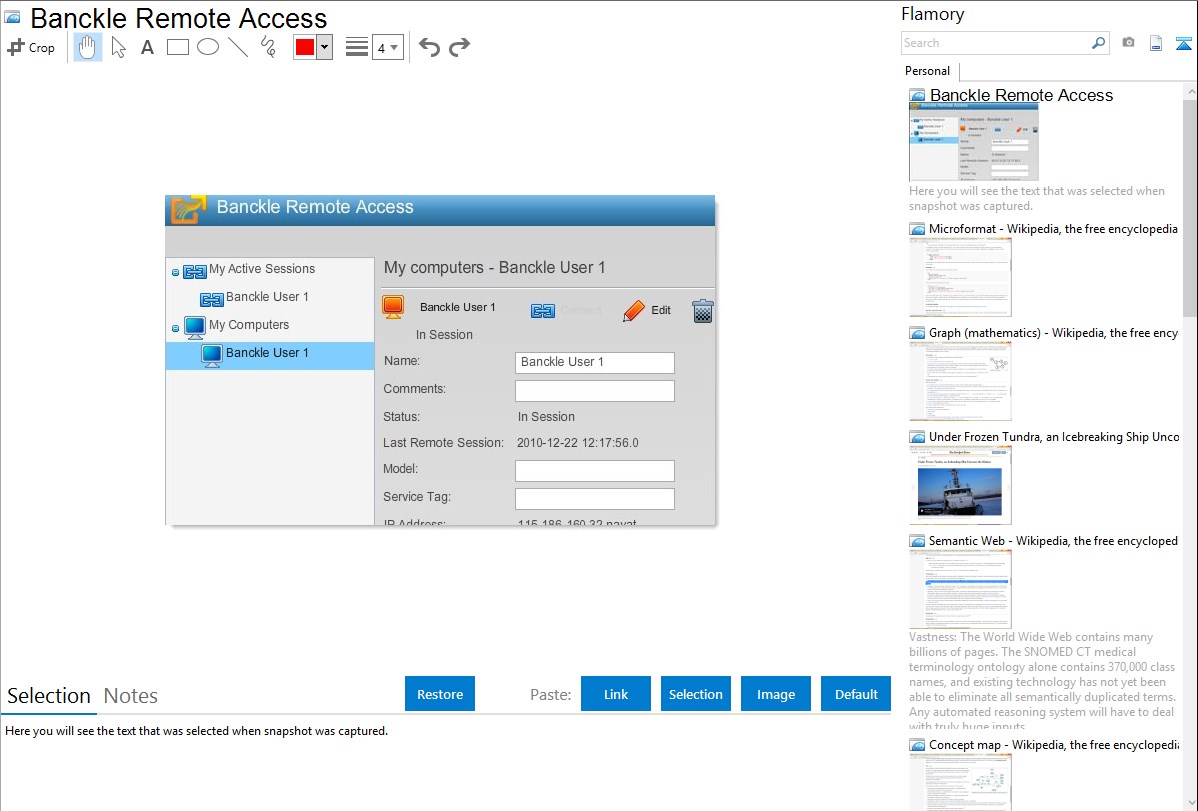Select the My Computers tree item
This screenshot has height=811, width=1198.
(x=249, y=325)
